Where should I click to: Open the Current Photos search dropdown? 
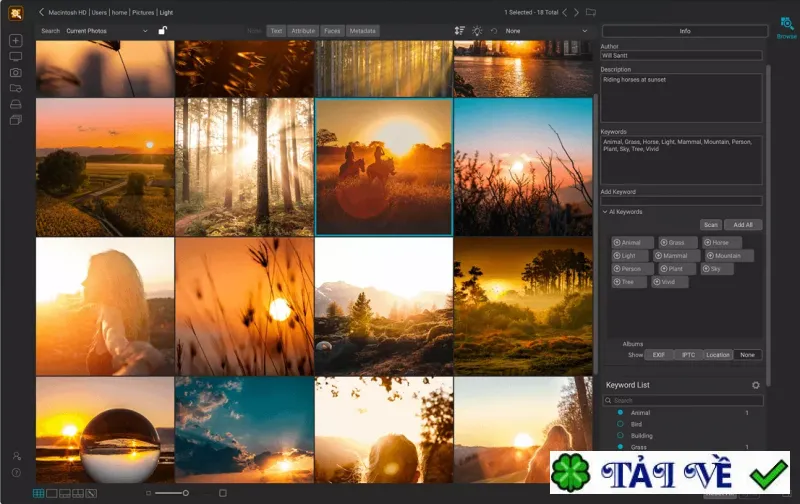(x=107, y=31)
